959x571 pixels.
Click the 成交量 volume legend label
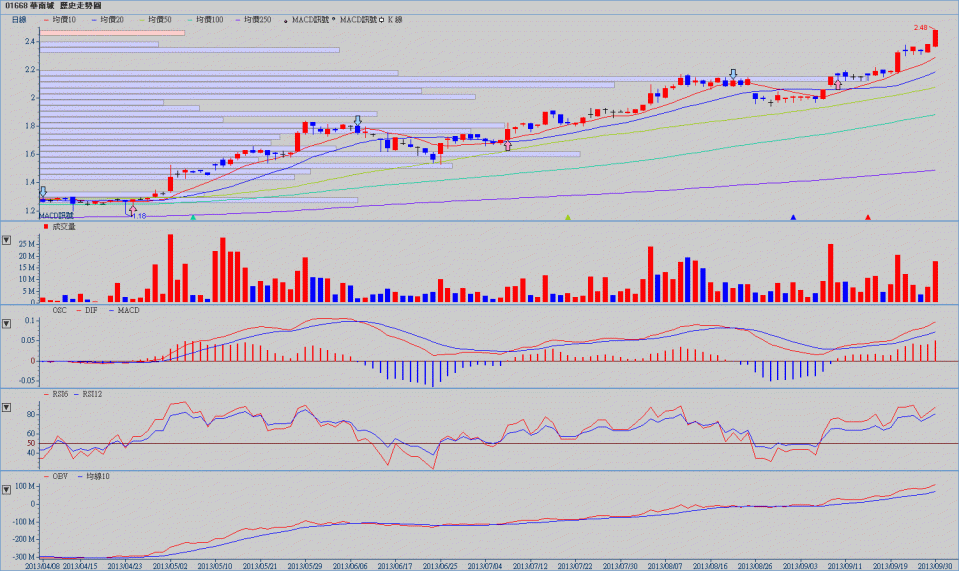click(64, 227)
